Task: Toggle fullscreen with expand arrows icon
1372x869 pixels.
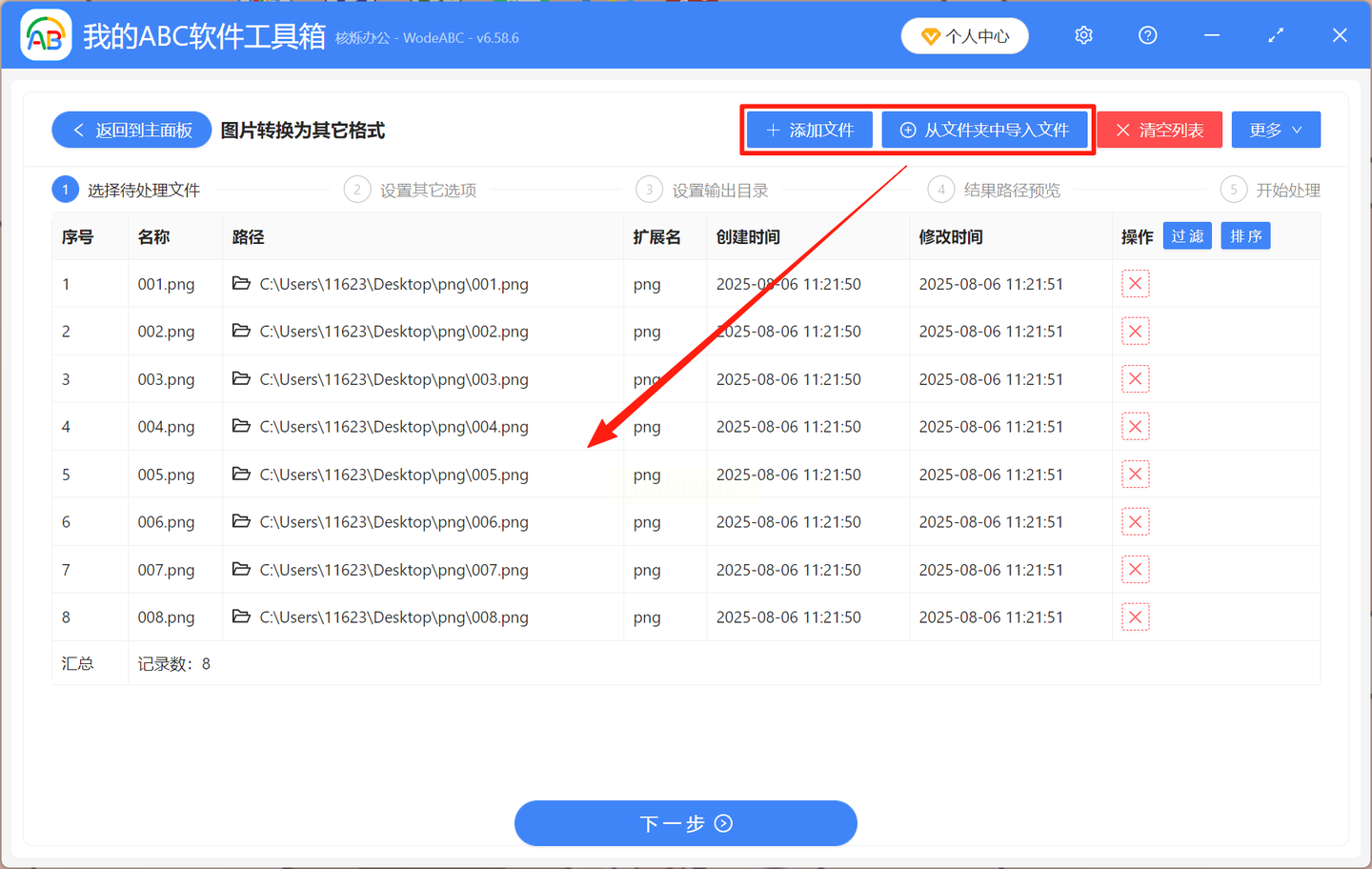Action: (x=1276, y=35)
